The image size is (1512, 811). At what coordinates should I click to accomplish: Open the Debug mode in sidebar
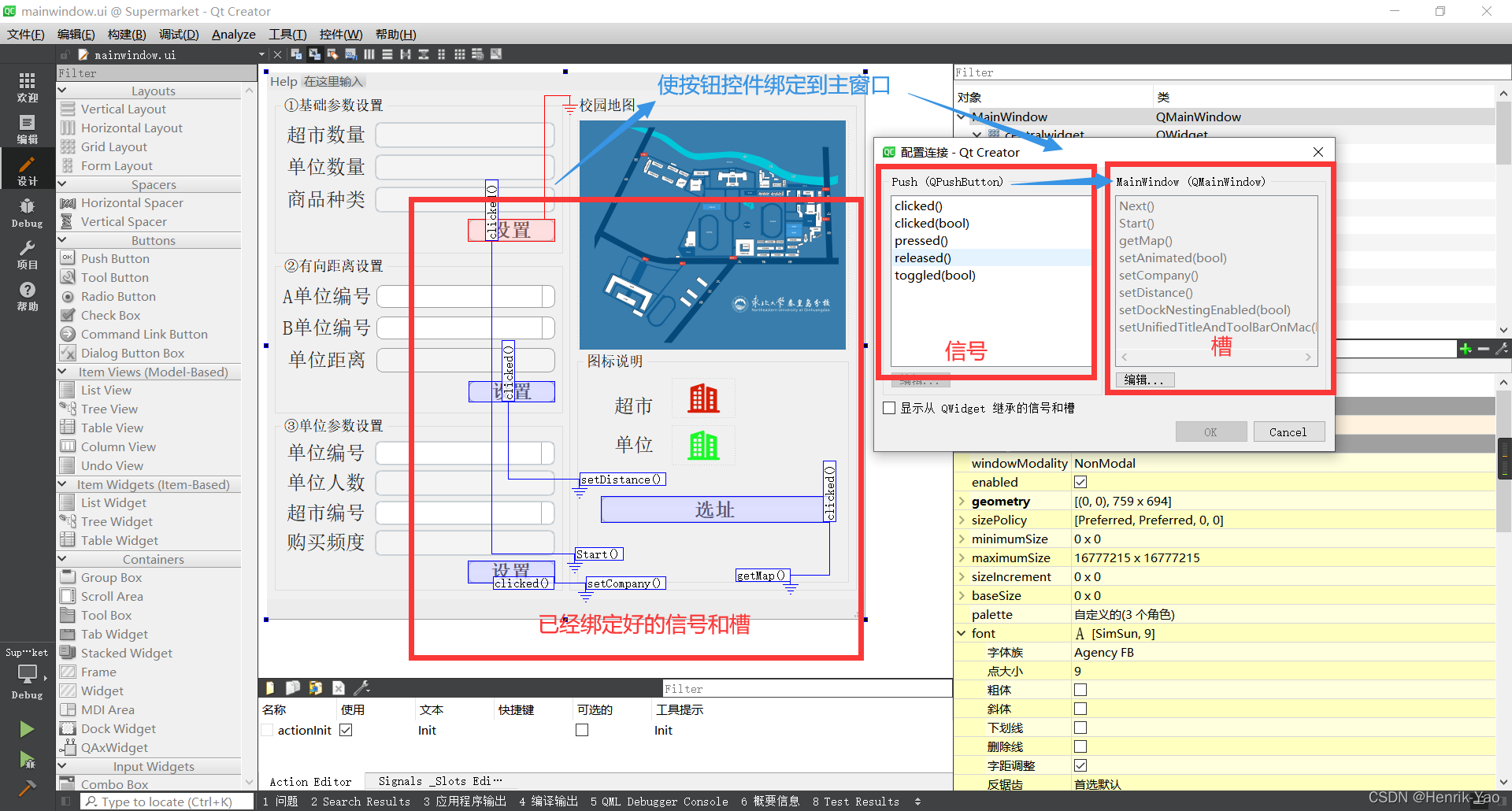[27, 213]
